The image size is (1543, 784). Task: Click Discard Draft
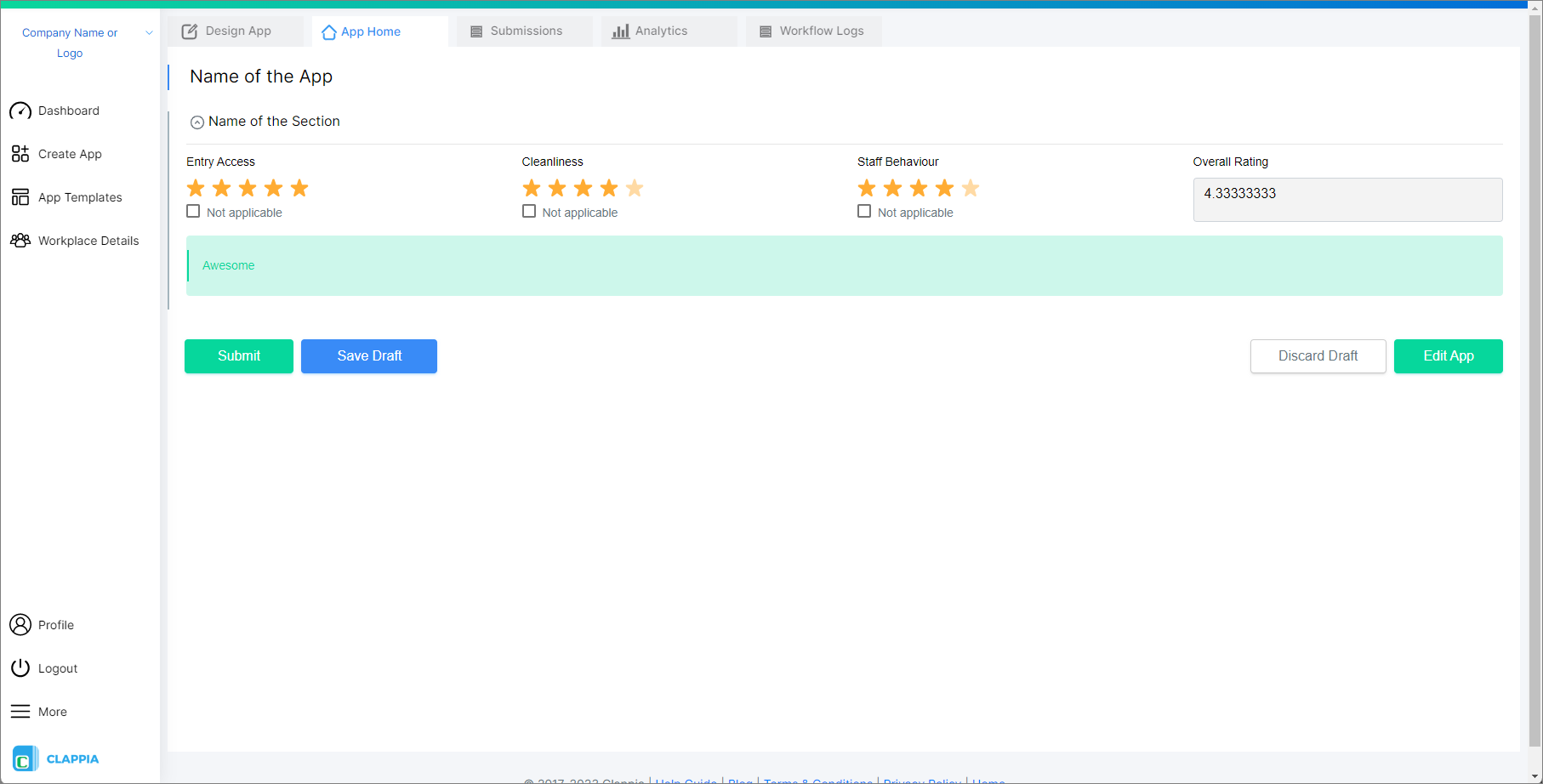pyautogui.click(x=1318, y=355)
